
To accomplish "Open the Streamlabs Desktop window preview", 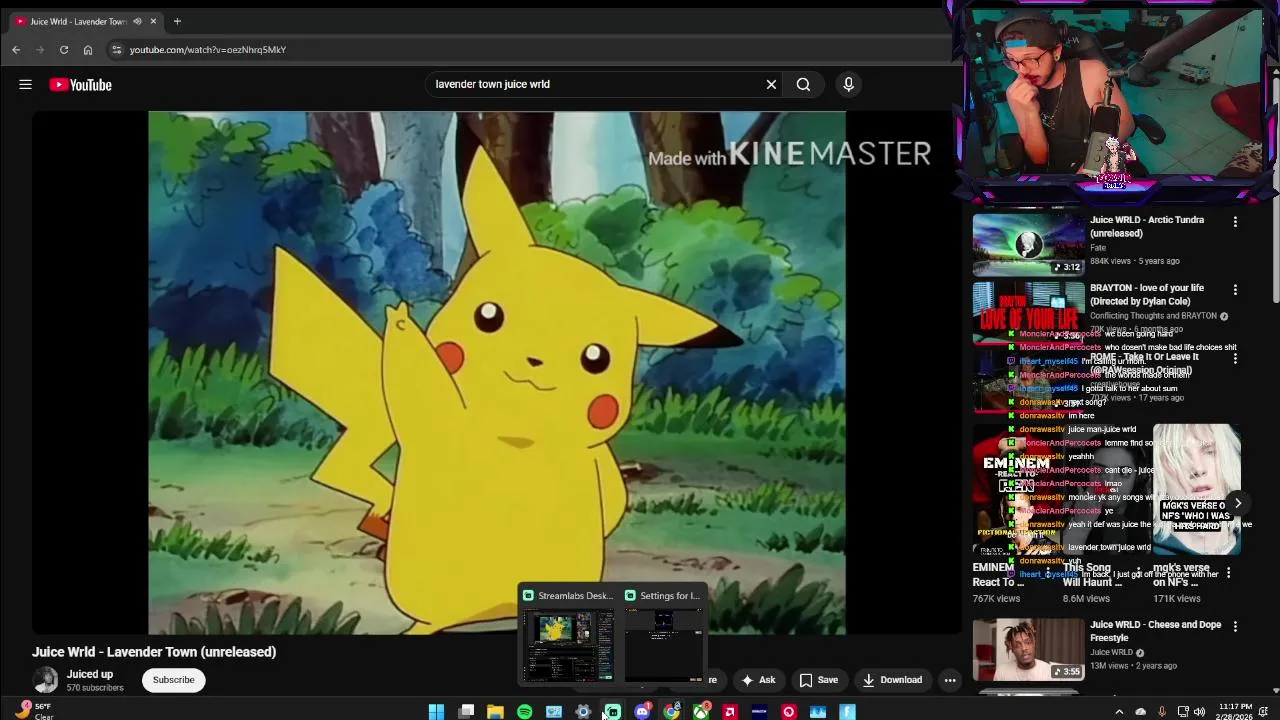I will [x=568, y=634].
